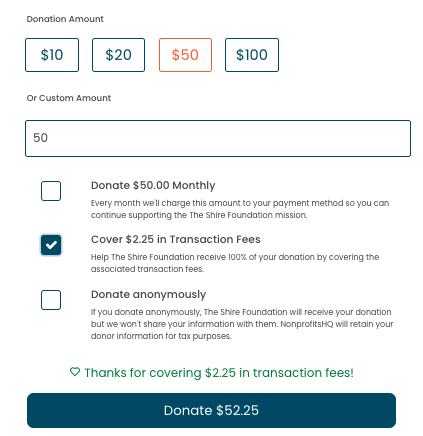
Task: Select the $100 donation amount
Action: [x=252, y=55]
